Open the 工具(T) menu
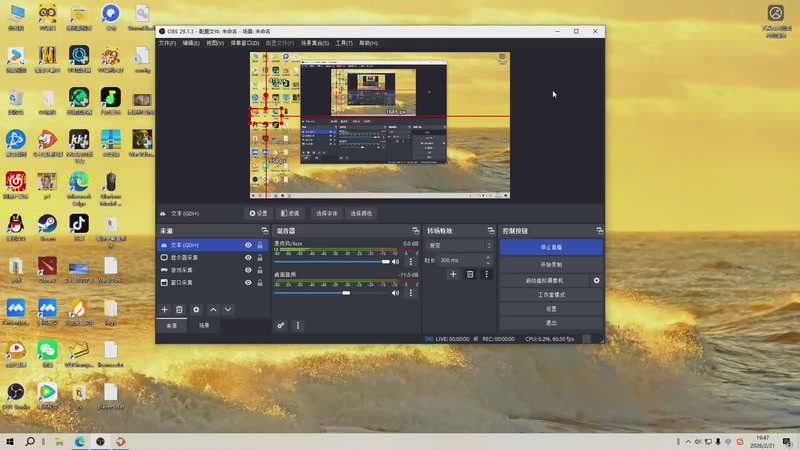The height and width of the screenshot is (450, 800). 344,43
